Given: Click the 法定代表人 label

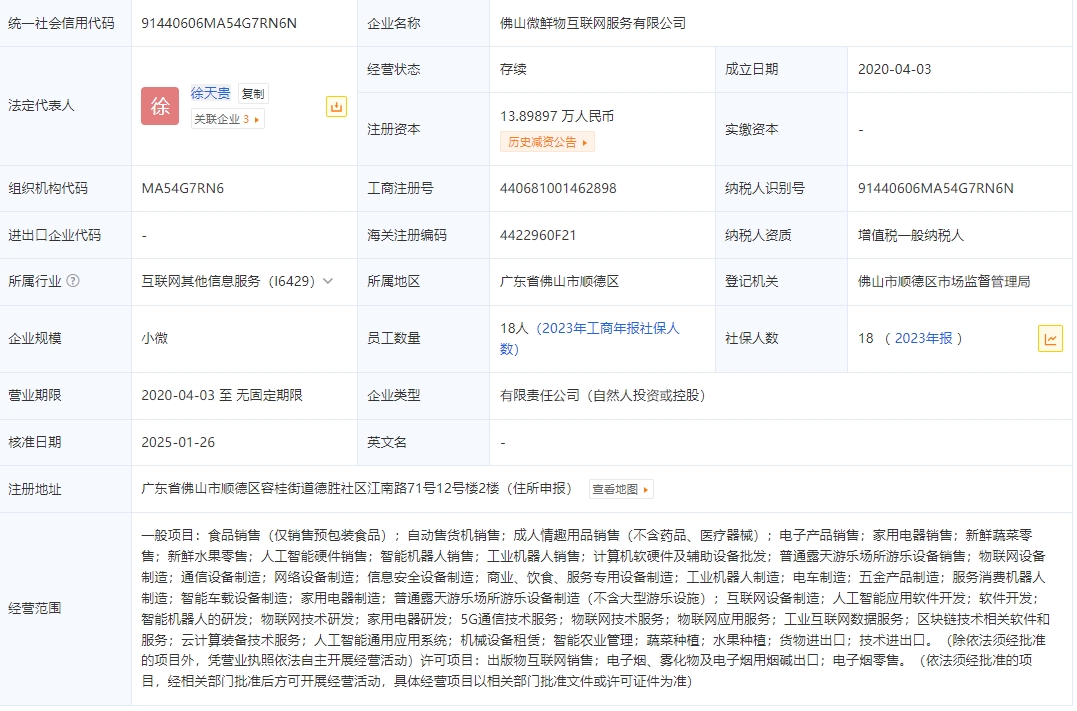Looking at the screenshot, I should (x=41, y=106).
